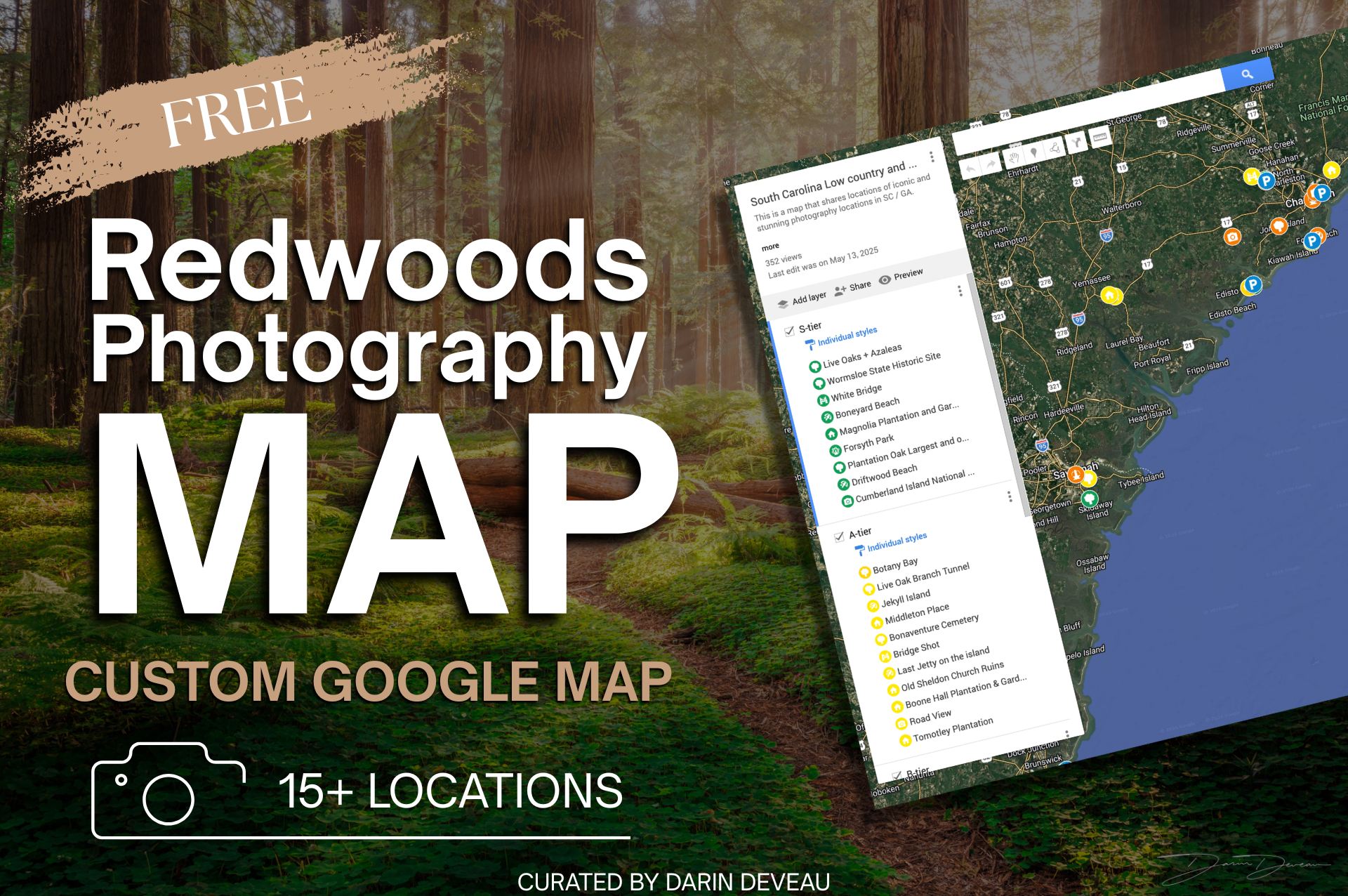Screen dimensions: 1348x896
Task: Expand the description with 'more'
Action: pyautogui.click(x=770, y=247)
